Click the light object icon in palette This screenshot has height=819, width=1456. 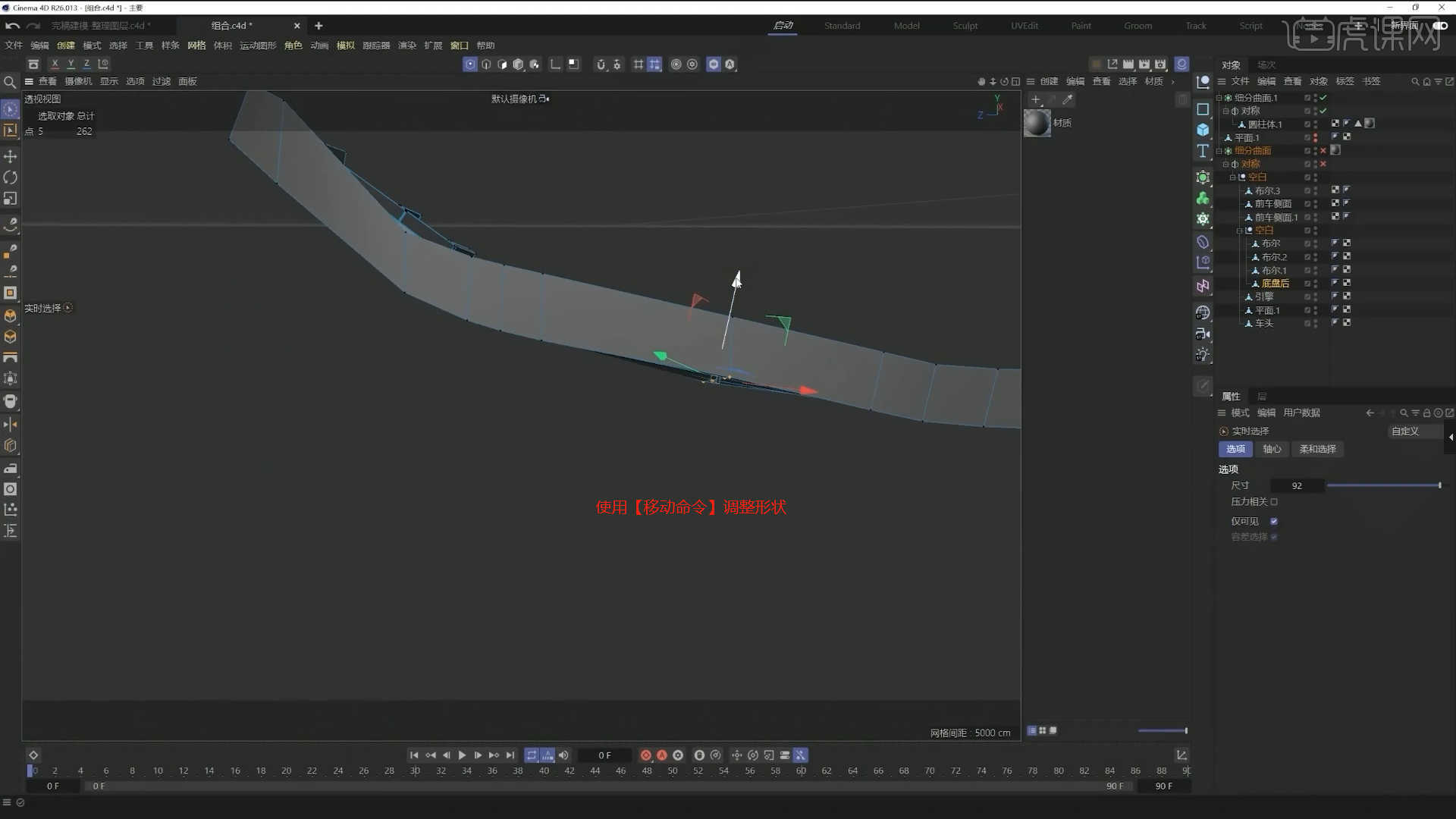pyautogui.click(x=1203, y=355)
